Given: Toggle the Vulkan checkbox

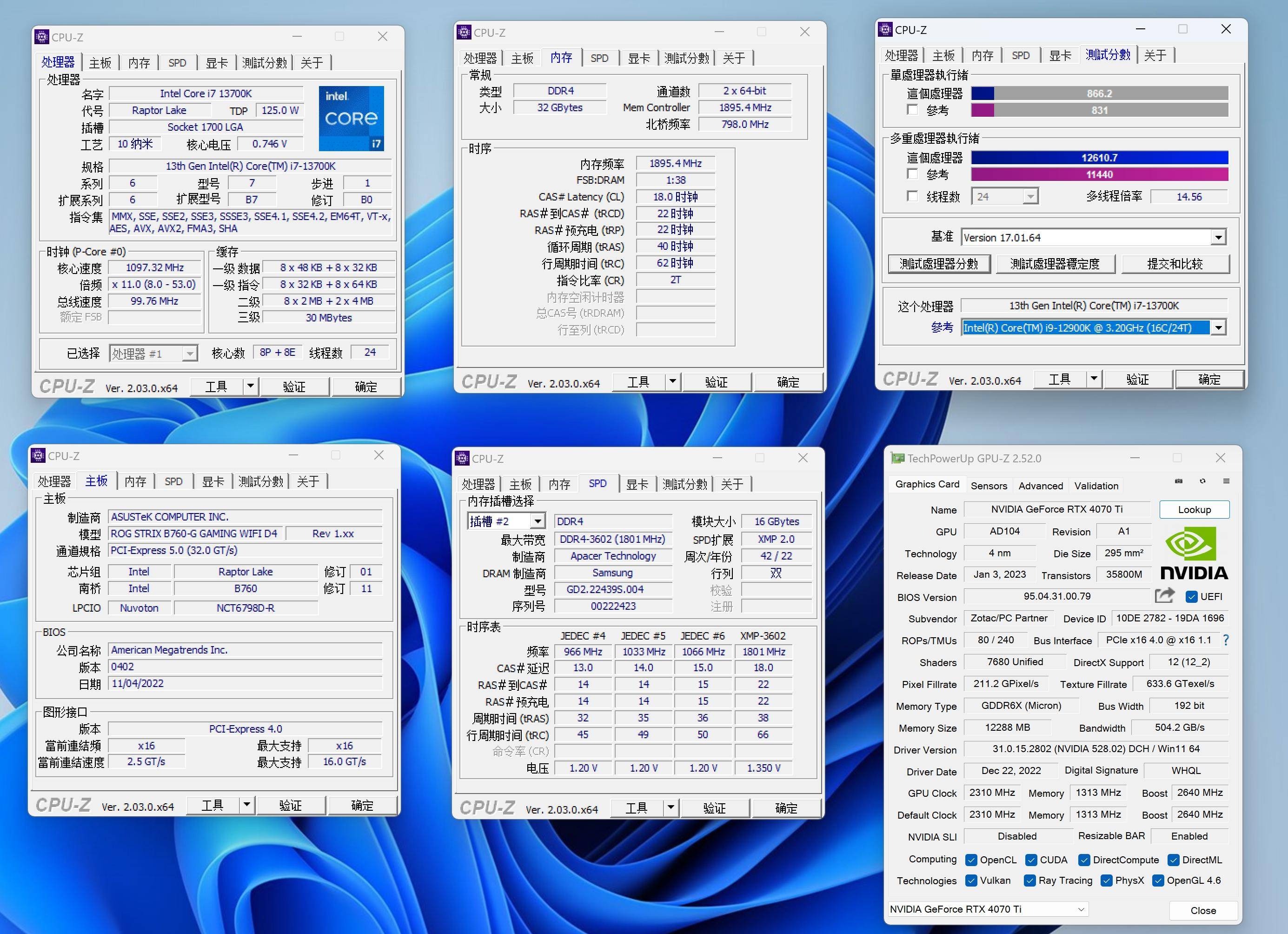Looking at the screenshot, I should [971, 880].
